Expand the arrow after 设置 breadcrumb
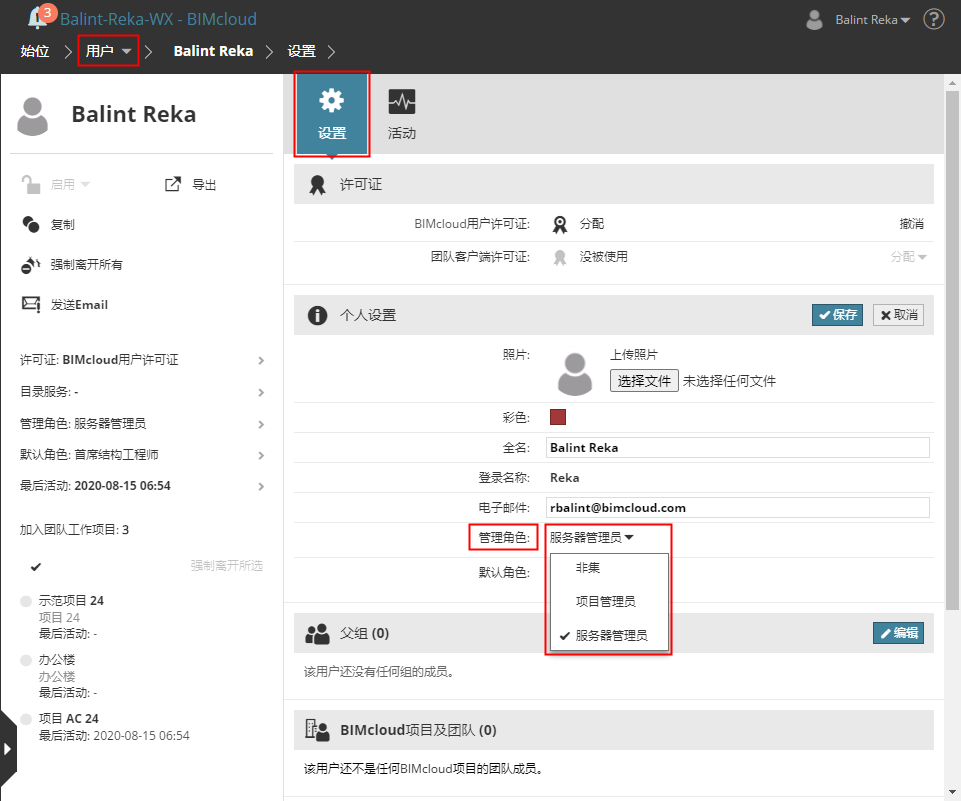961x801 pixels. click(332, 51)
